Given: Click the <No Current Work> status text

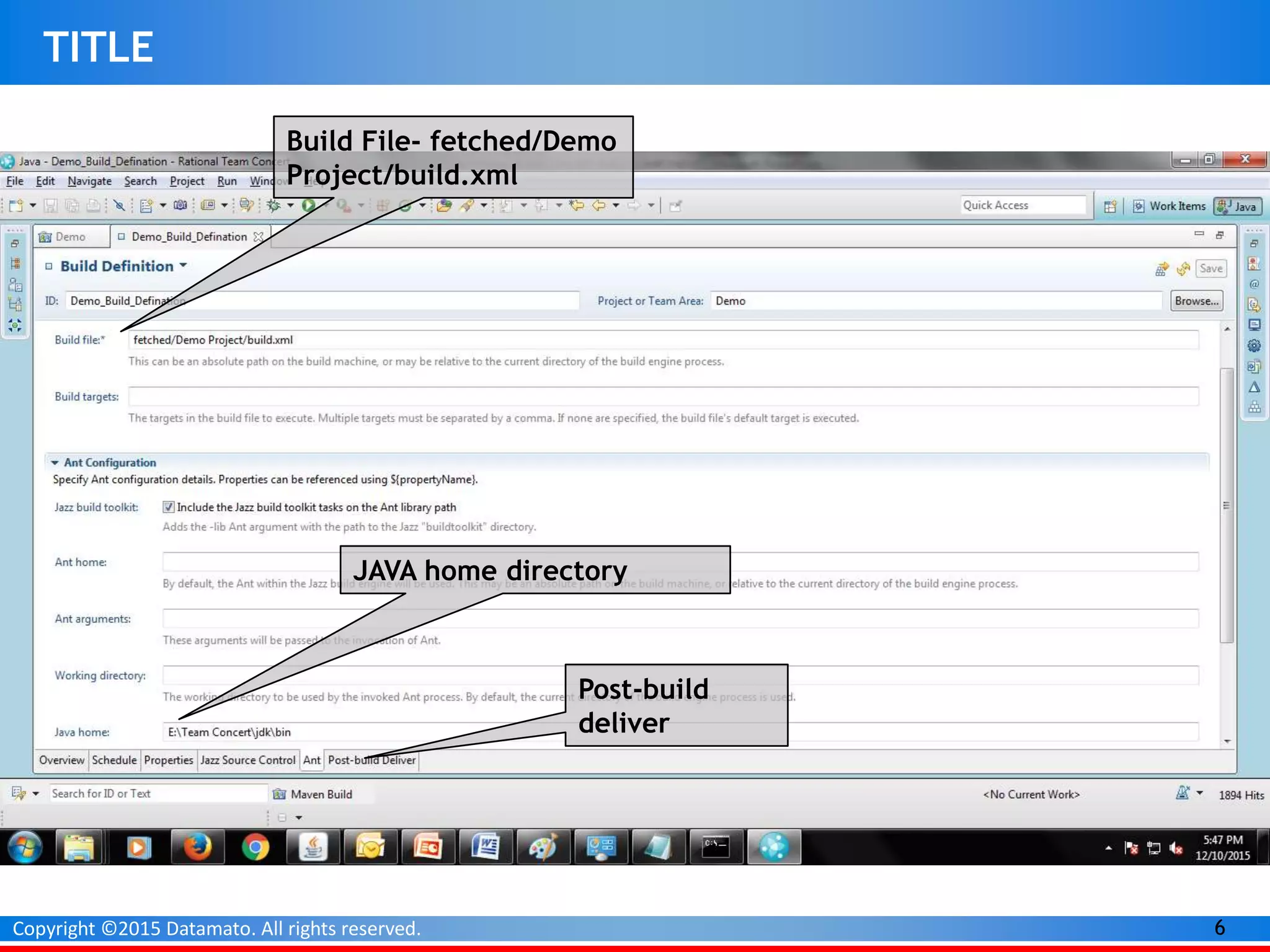Looking at the screenshot, I should [1031, 794].
